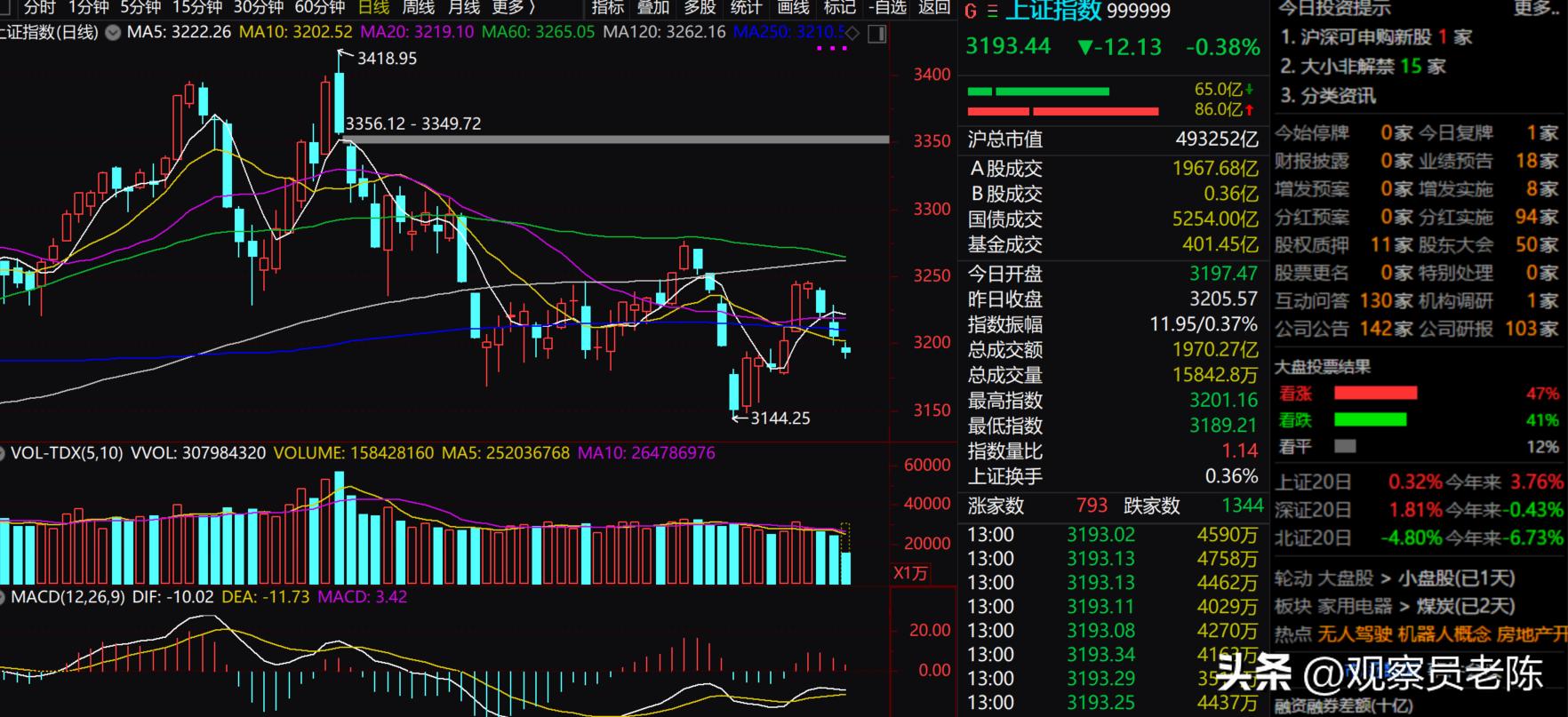Select the 1分钟 period tab
The width and height of the screenshot is (1568, 717).
coord(88,8)
